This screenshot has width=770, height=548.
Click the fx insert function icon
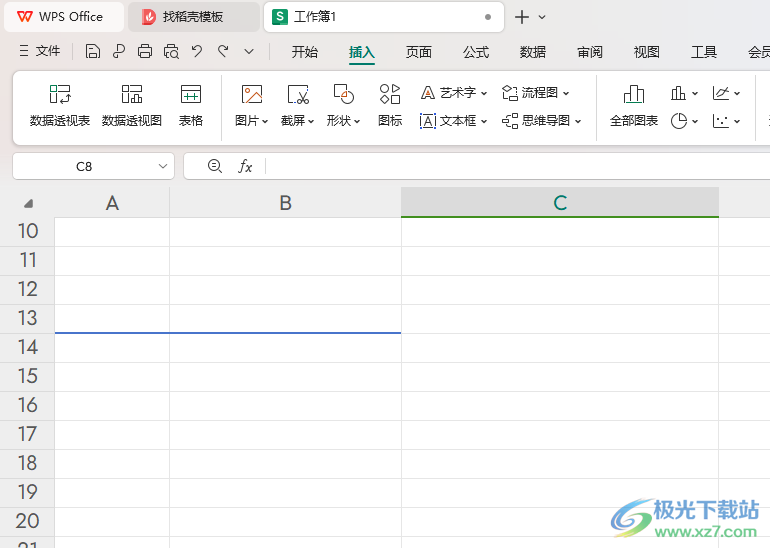245,166
